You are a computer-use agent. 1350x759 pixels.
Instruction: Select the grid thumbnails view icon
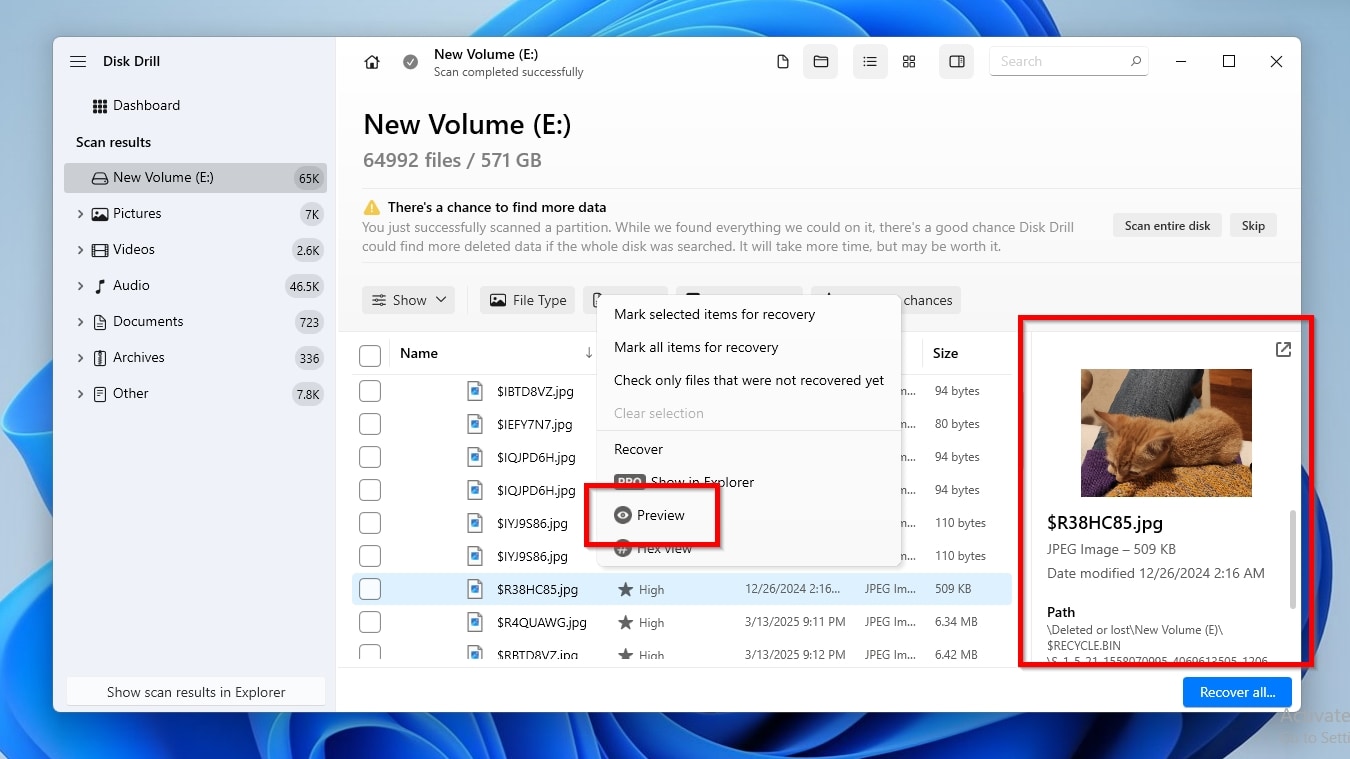[909, 62]
